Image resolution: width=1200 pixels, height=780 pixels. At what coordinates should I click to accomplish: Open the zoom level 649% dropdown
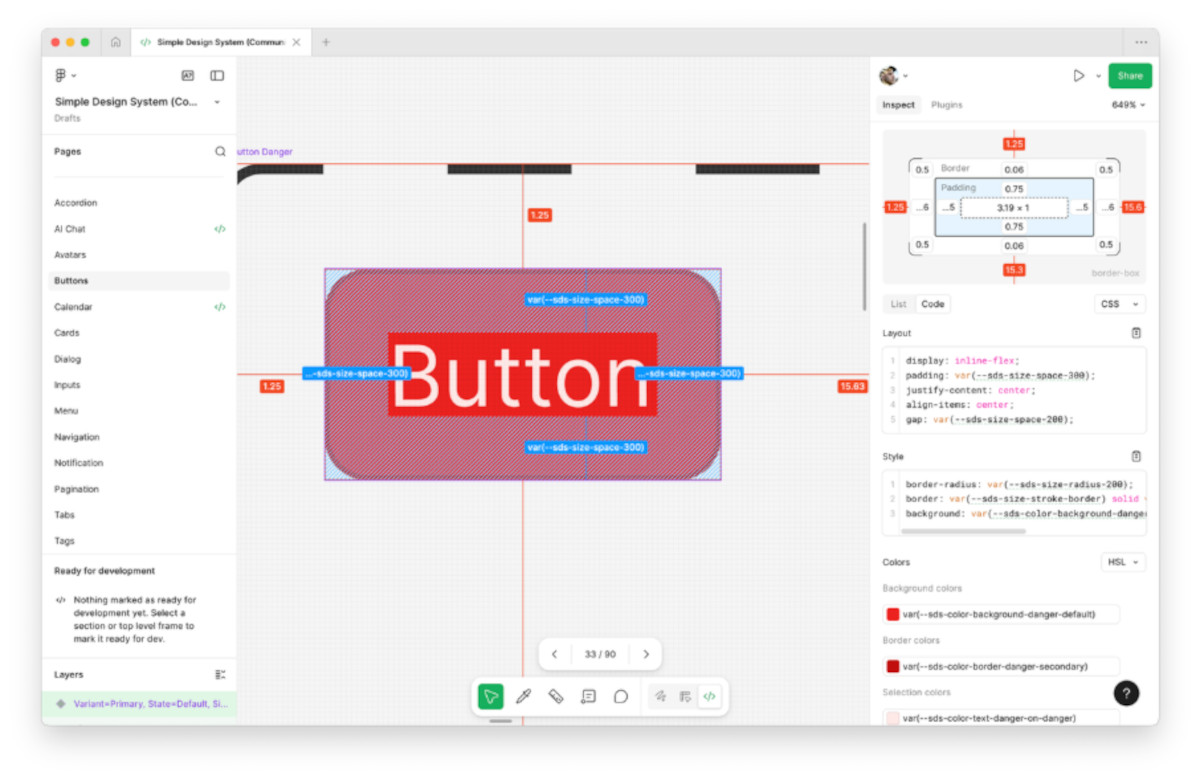(x=1129, y=105)
